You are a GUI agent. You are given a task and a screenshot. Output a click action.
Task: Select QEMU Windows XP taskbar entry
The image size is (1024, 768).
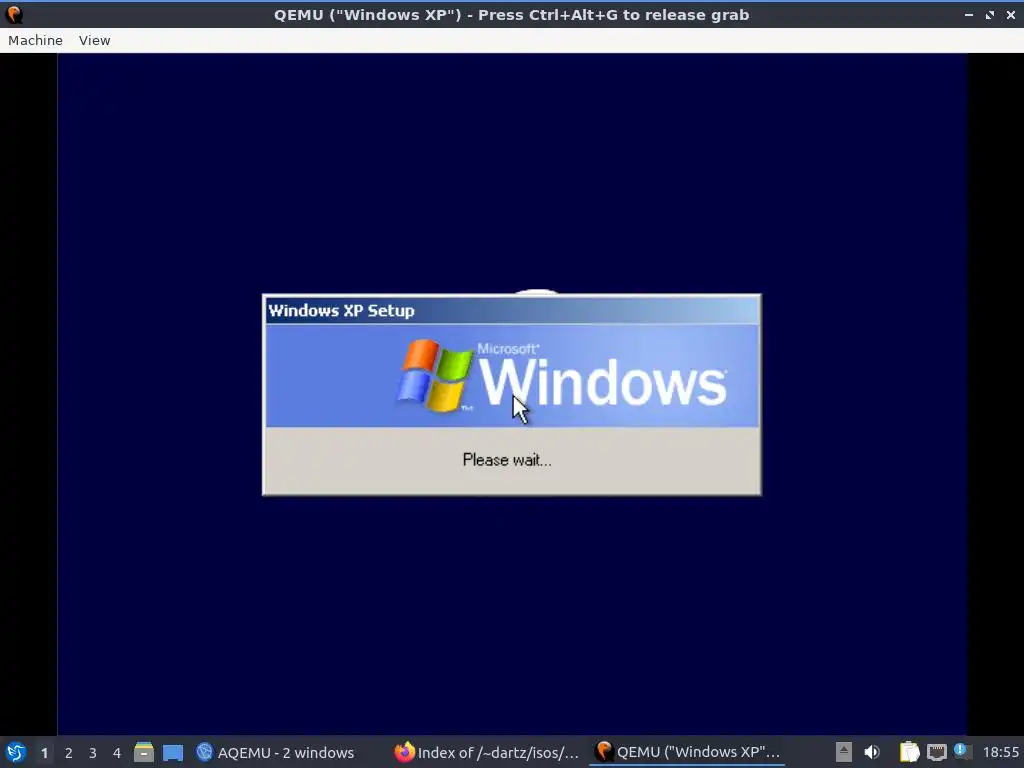point(688,752)
